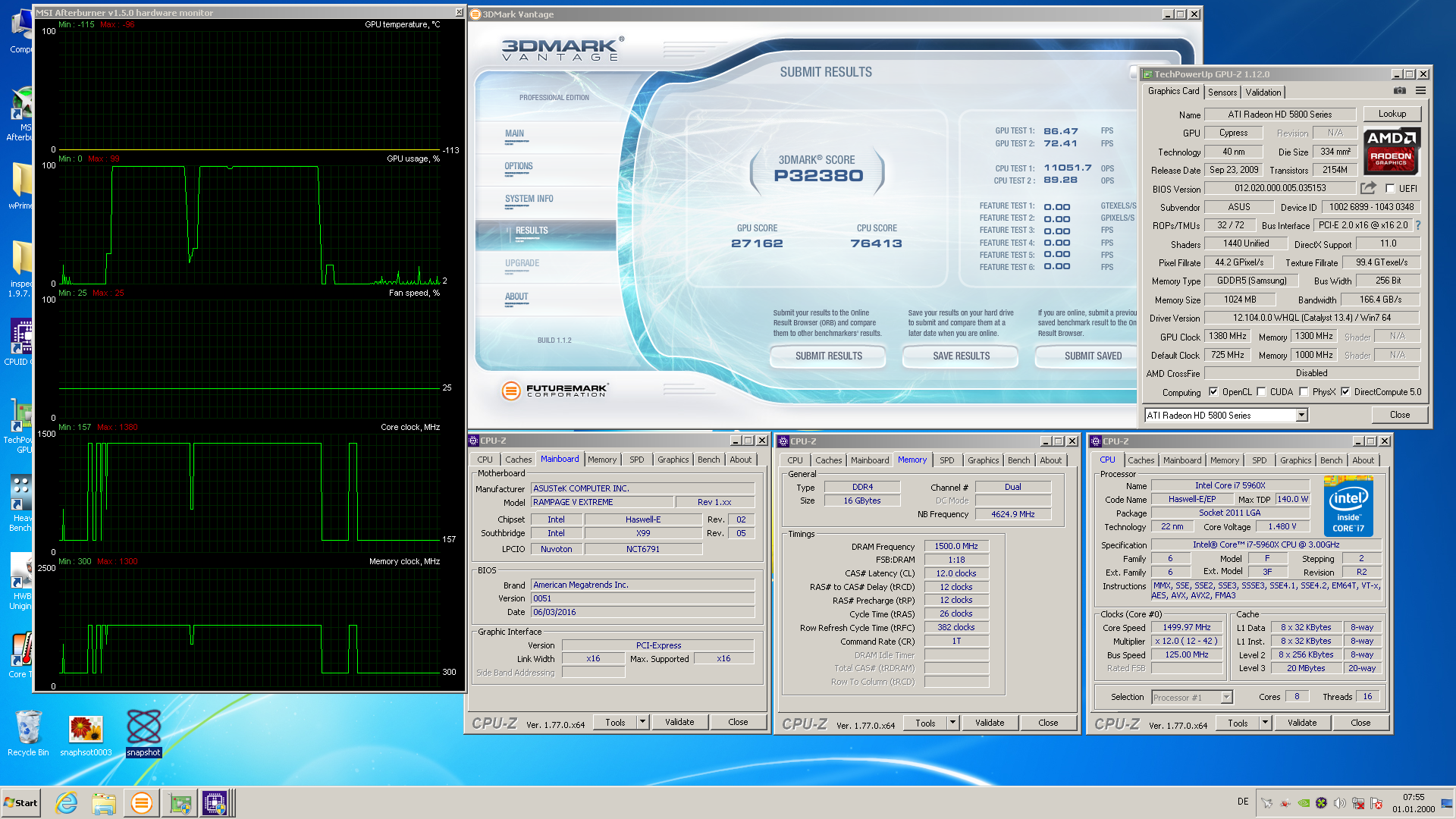The image size is (1456, 819).
Task: Open the Caches tab in the Mainboard CPU-Z window
Action: (519, 460)
